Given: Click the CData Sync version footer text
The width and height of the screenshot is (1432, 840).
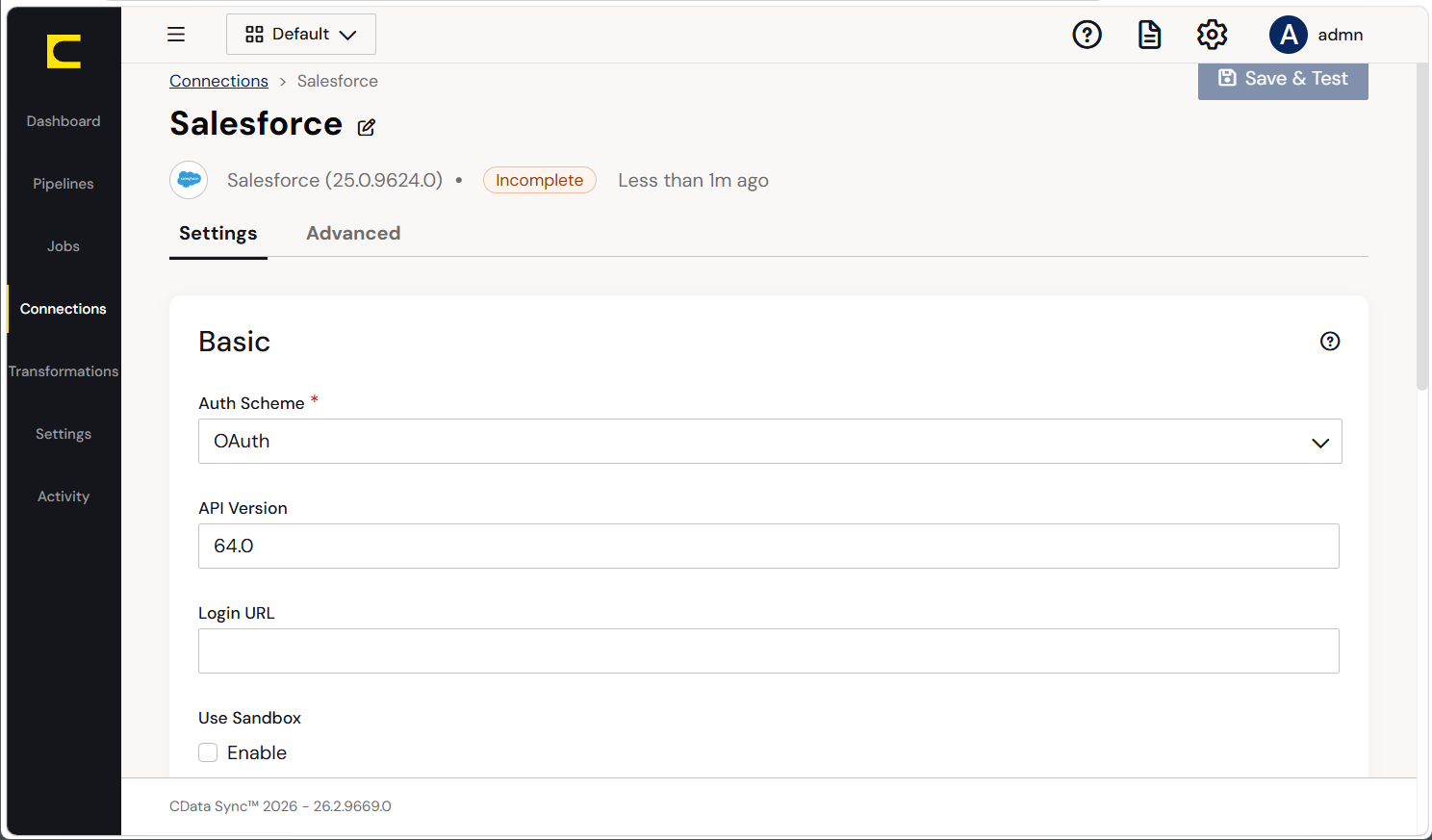Looking at the screenshot, I should click(x=280, y=806).
